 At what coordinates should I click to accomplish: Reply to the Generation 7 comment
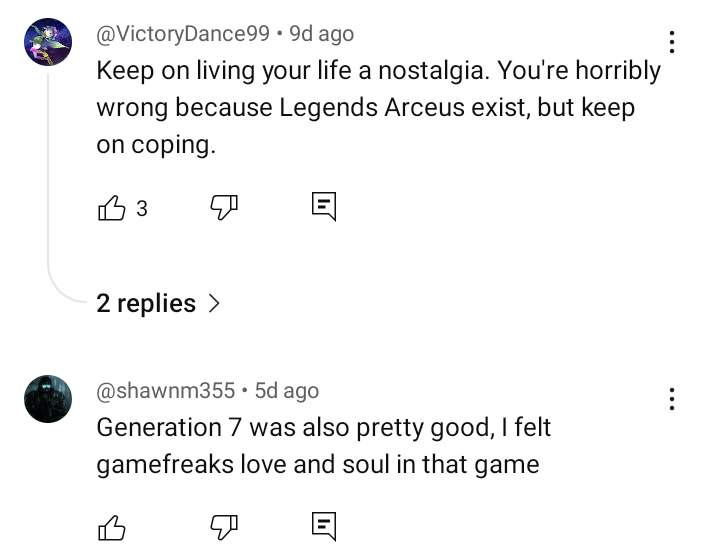[323, 527]
